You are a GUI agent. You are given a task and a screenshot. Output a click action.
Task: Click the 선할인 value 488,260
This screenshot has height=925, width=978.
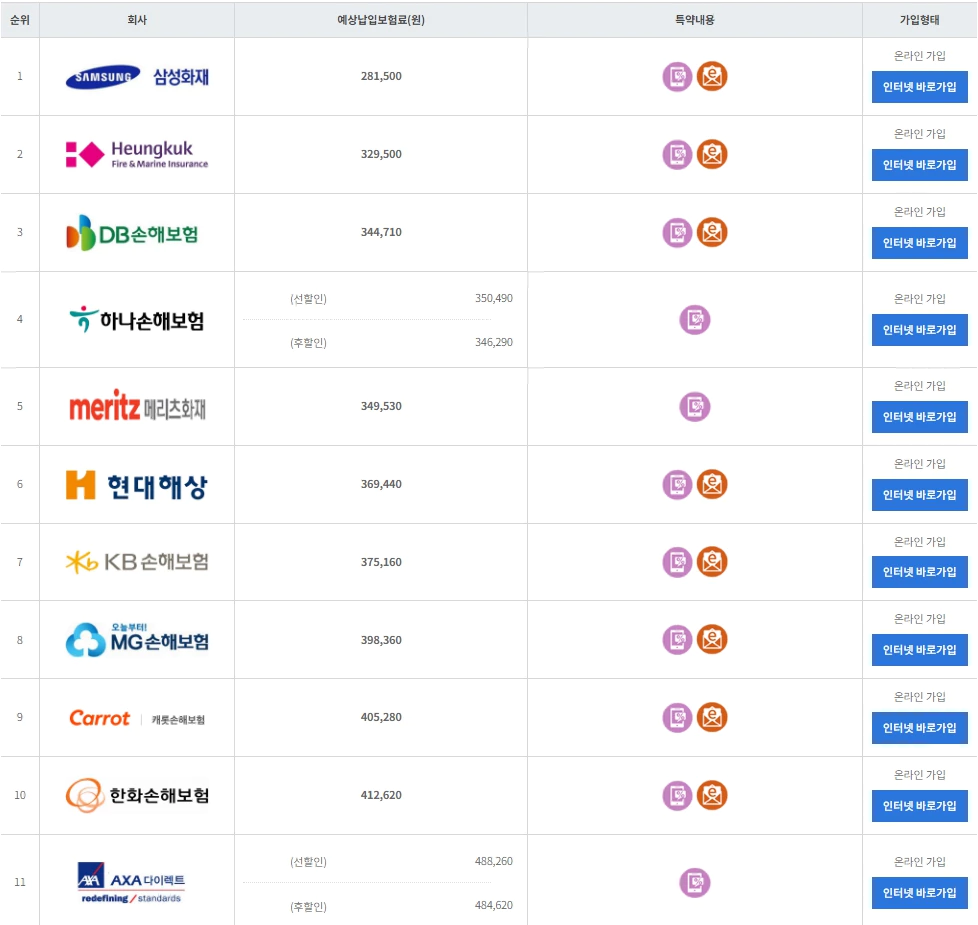click(x=494, y=861)
